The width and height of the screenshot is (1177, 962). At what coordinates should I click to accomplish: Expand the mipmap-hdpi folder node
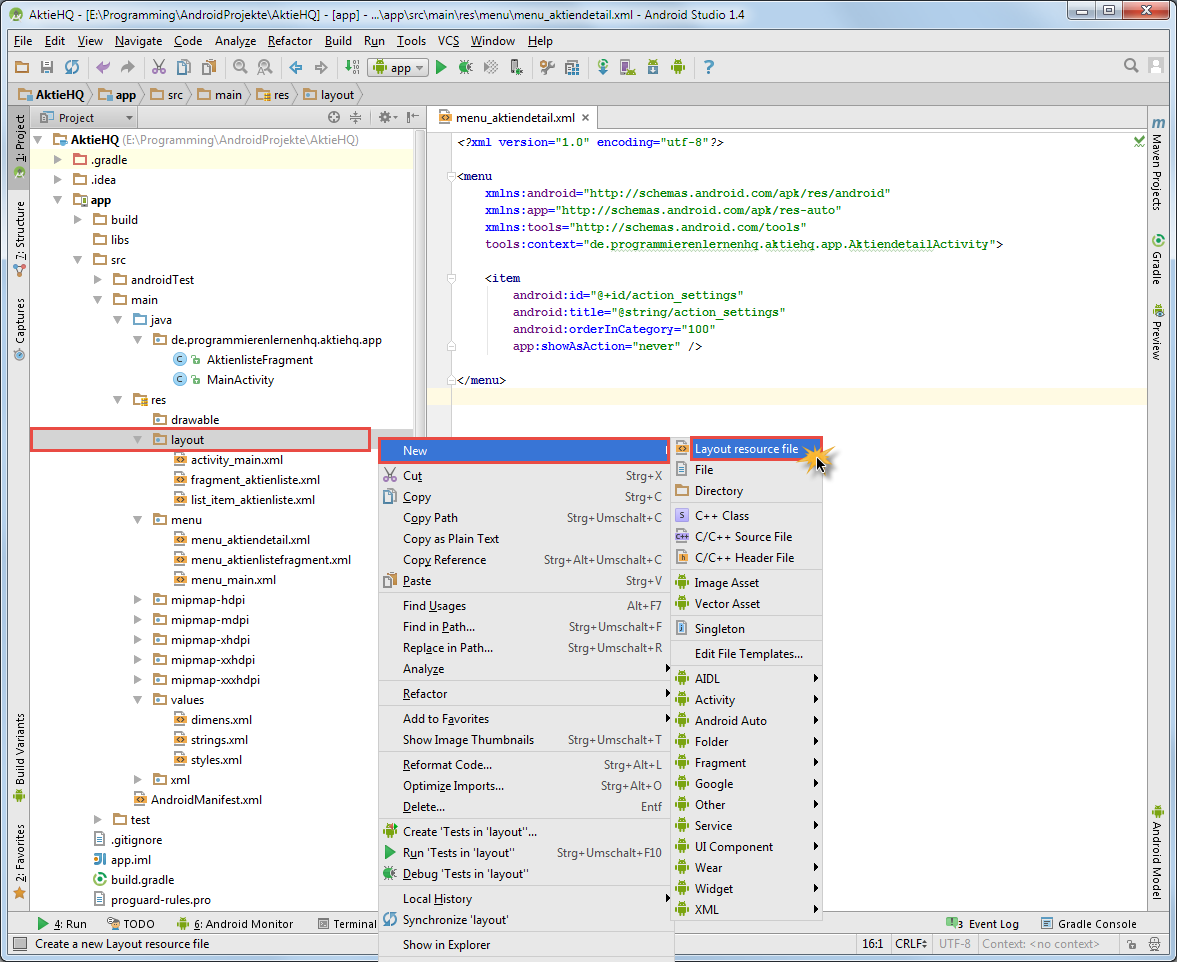(138, 600)
